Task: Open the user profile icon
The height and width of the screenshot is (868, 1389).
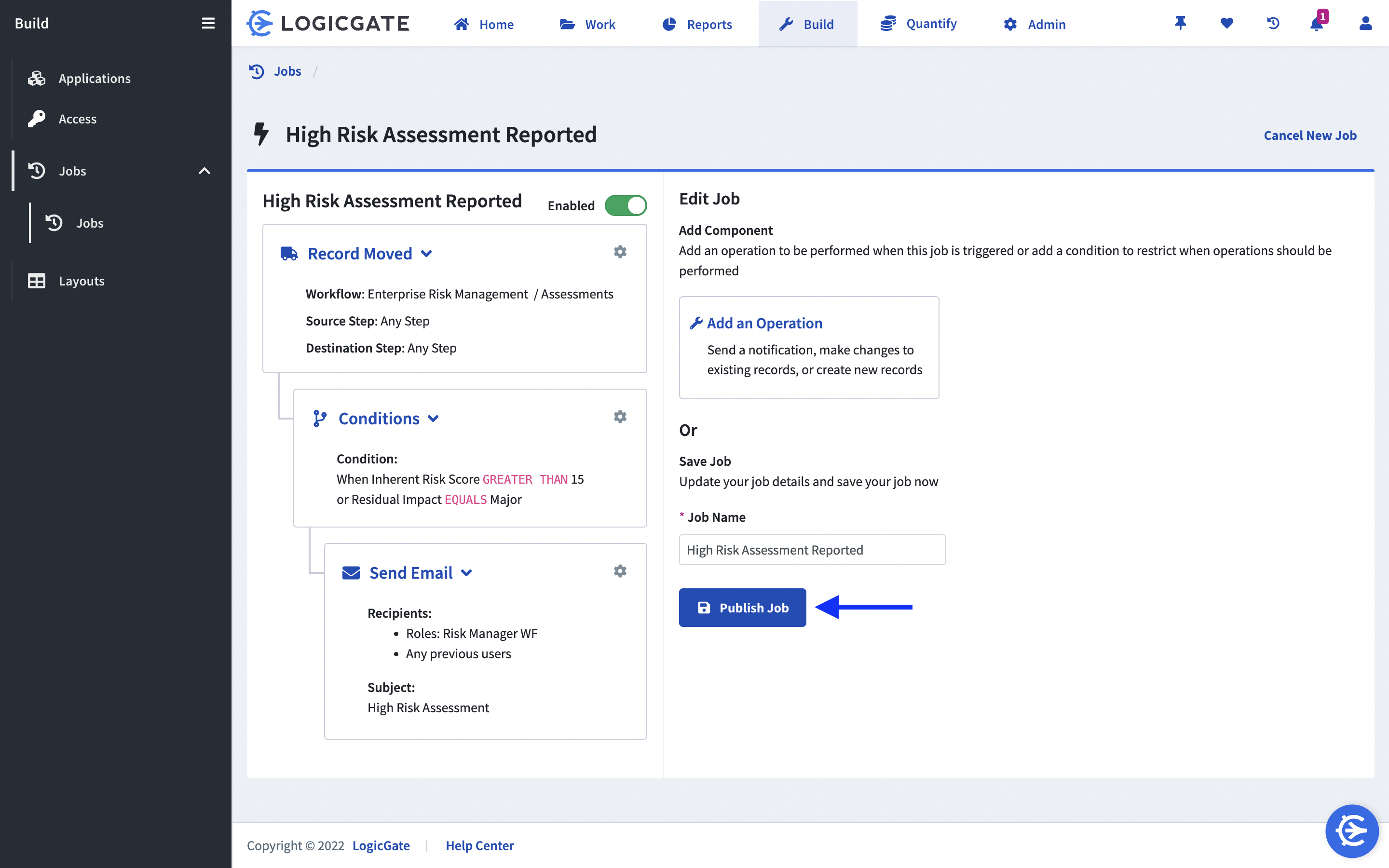Action: [x=1365, y=24]
